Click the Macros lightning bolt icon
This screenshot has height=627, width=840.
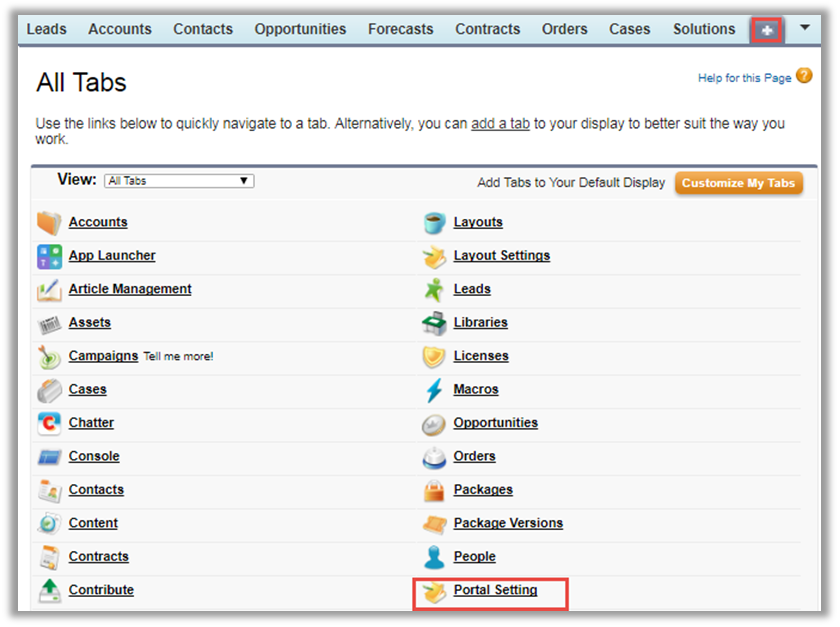point(434,390)
